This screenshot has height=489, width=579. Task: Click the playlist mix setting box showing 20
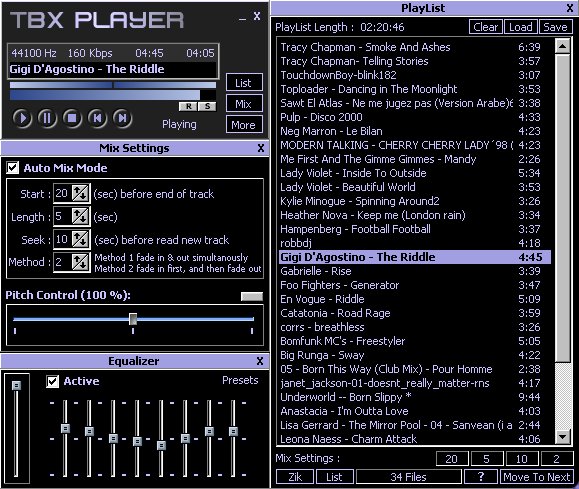[x=452, y=459]
